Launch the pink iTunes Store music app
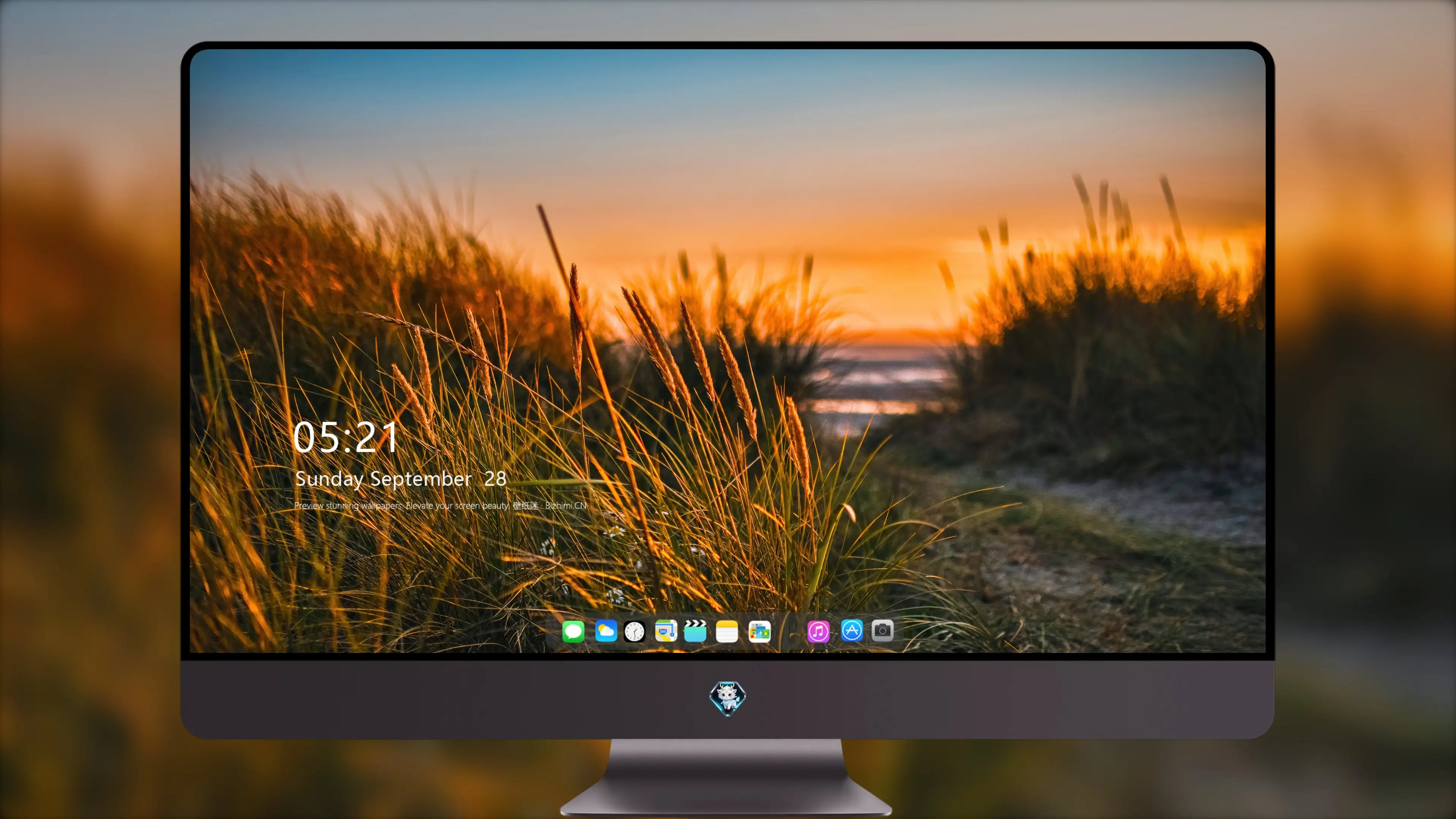 pos(819,631)
